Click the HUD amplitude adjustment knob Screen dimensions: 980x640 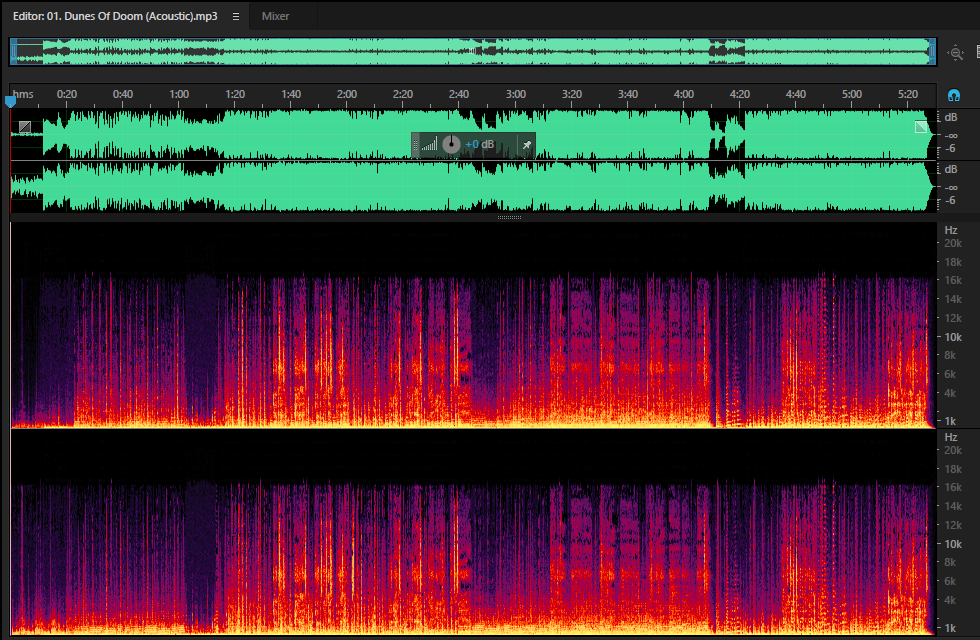[451, 144]
